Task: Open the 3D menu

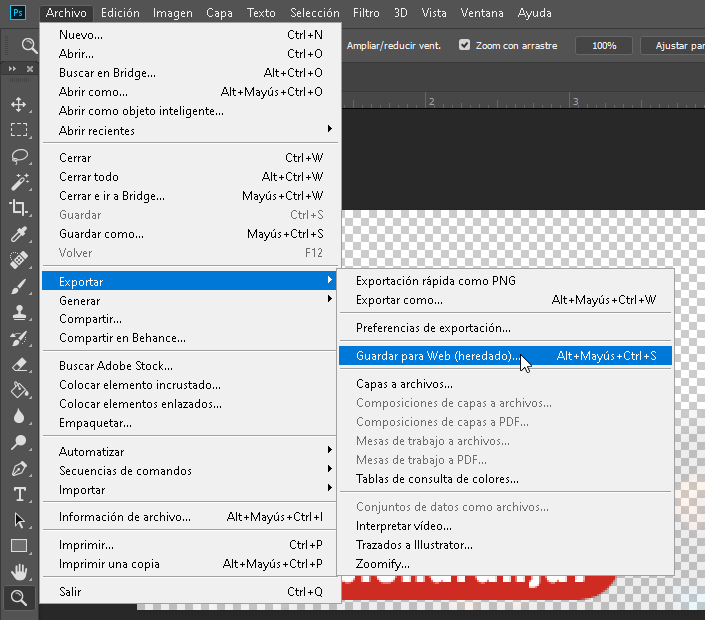Action: pyautogui.click(x=401, y=13)
